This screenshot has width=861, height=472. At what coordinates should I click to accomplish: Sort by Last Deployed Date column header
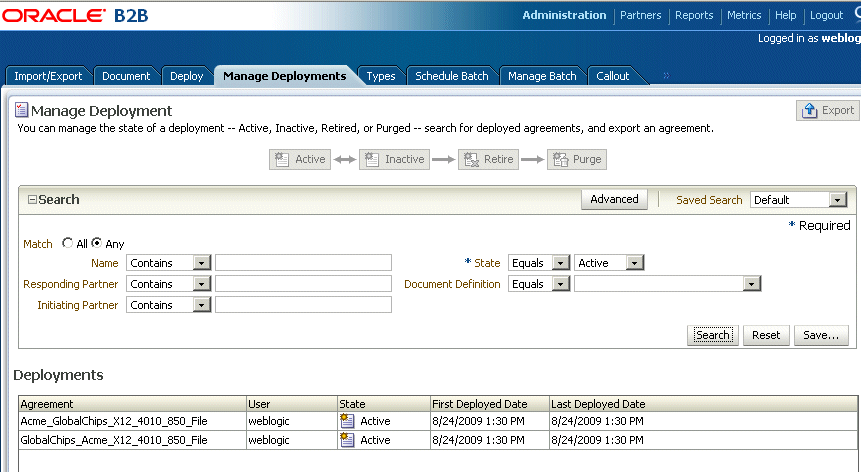[703, 404]
